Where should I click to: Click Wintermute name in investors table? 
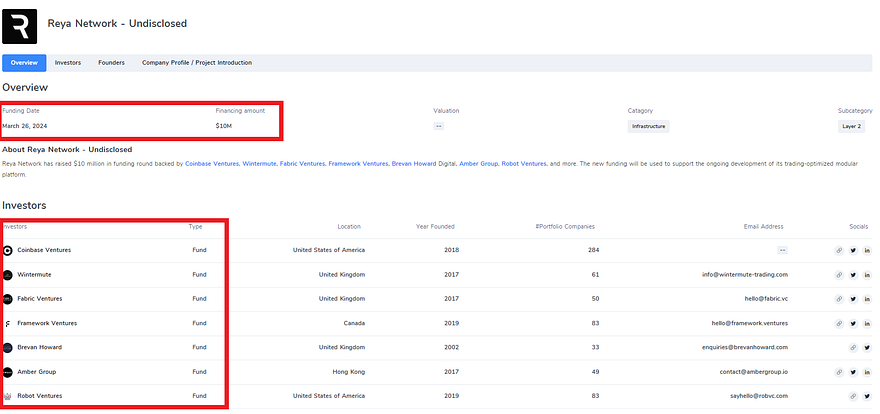[34, 275]
